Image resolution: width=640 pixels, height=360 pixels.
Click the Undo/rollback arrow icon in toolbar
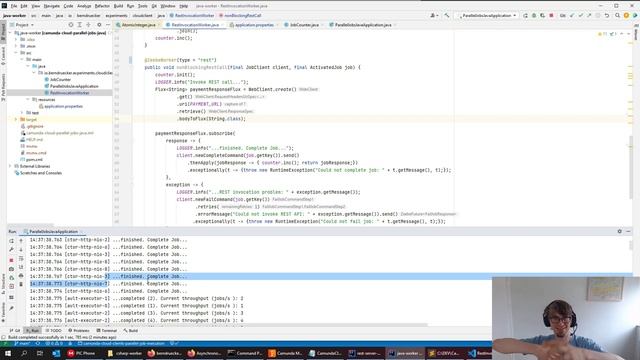607,16
